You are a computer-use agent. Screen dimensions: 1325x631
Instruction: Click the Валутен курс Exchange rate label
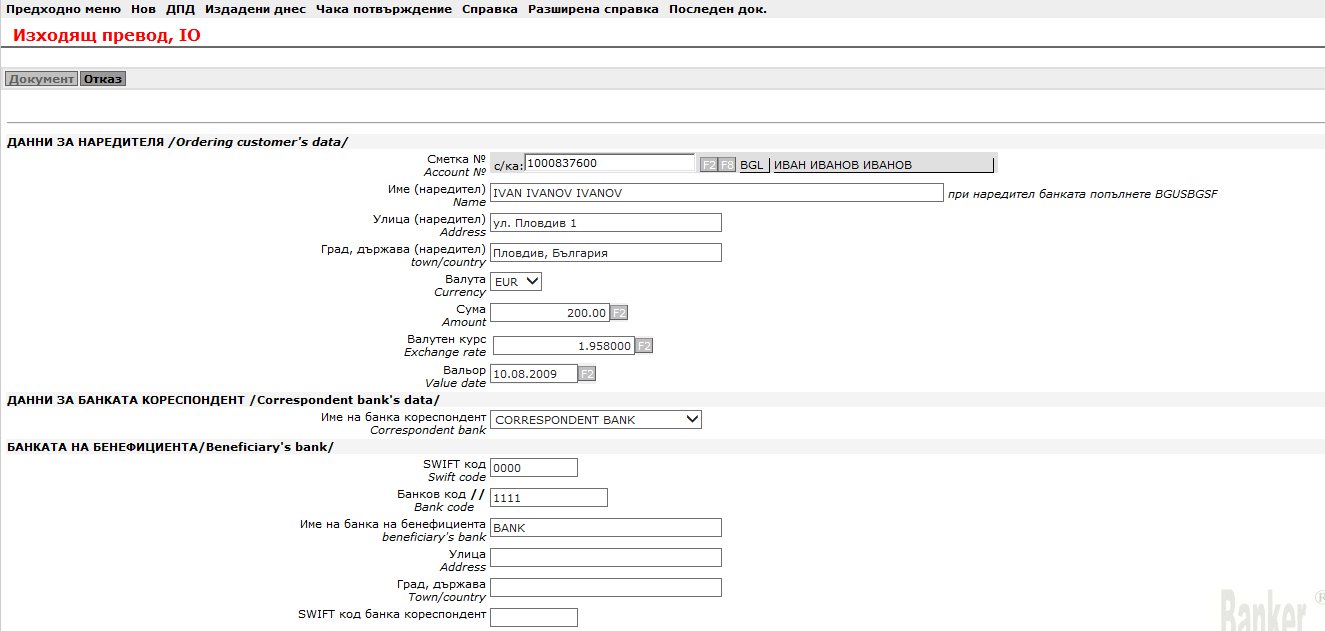(x=445, y=345)
